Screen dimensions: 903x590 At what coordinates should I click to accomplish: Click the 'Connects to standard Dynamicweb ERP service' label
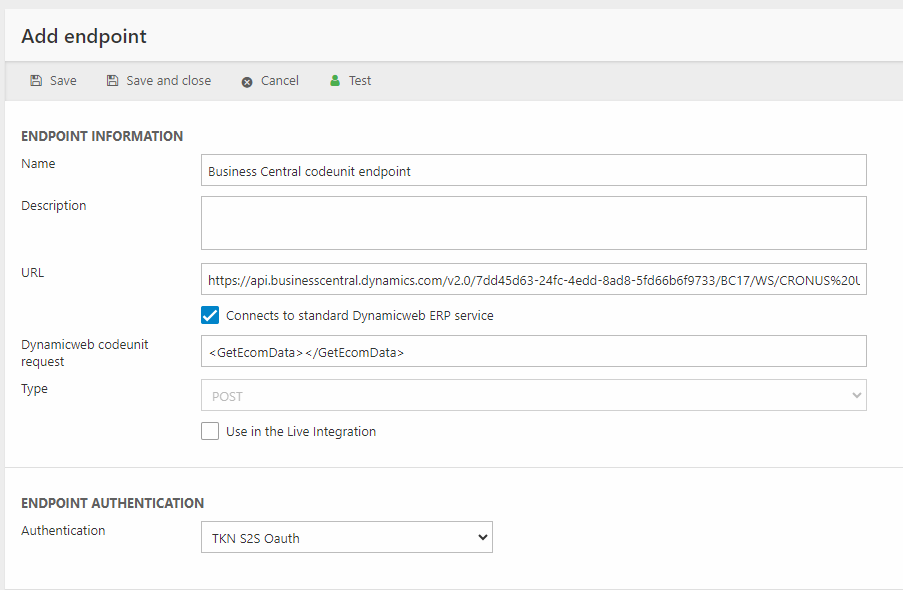(x=360, y=316)
